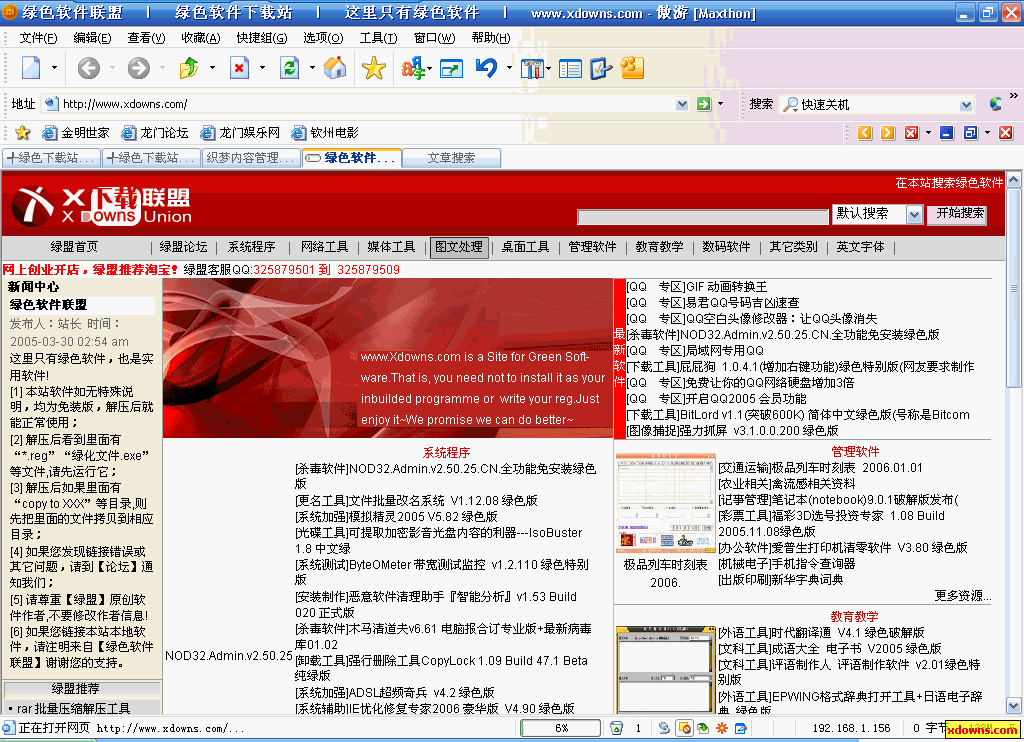This screenshot has width=1024, height=742.
Task: Click the Back arrow button
Action: [88, 67]
